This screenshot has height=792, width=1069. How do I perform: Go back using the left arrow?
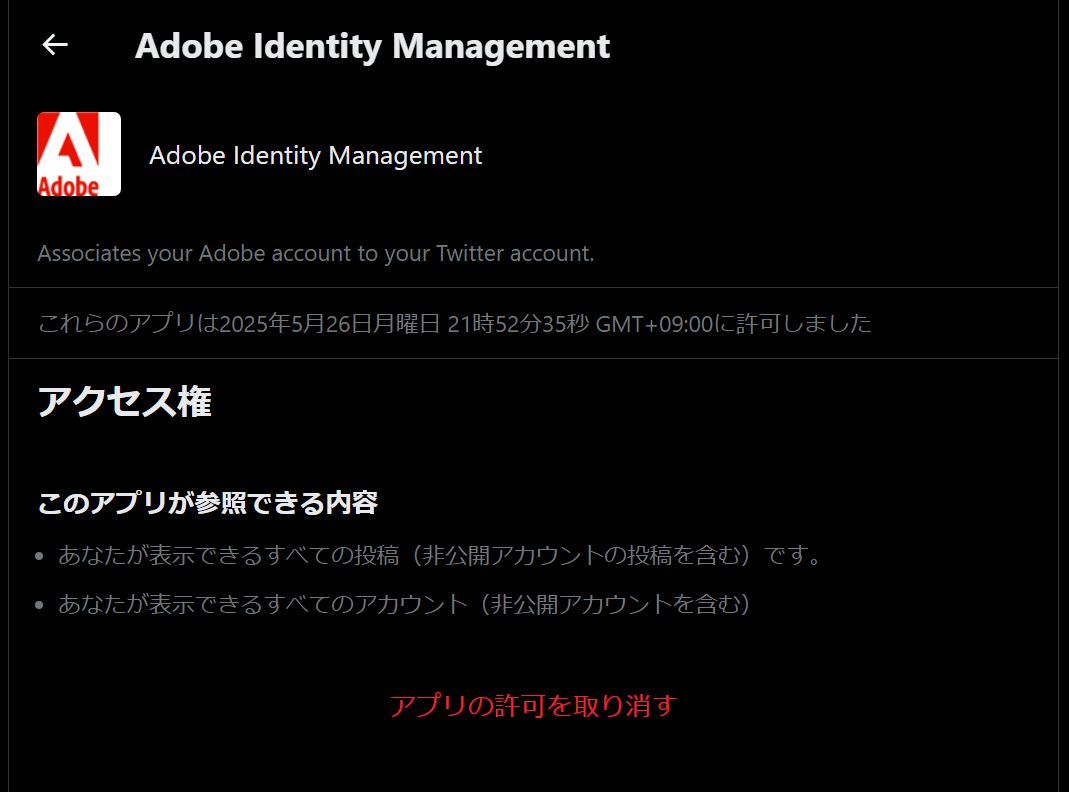pos(55,45)
